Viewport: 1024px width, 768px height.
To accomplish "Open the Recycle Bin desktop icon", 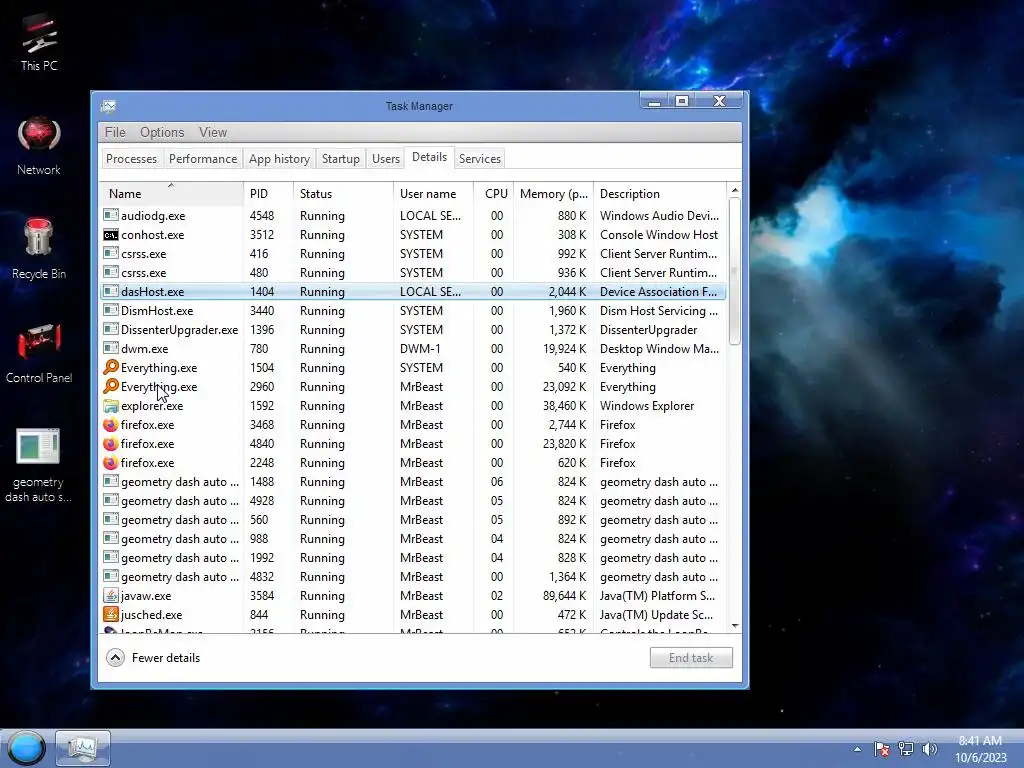I will pyautogui.click(x=39, y=249).
